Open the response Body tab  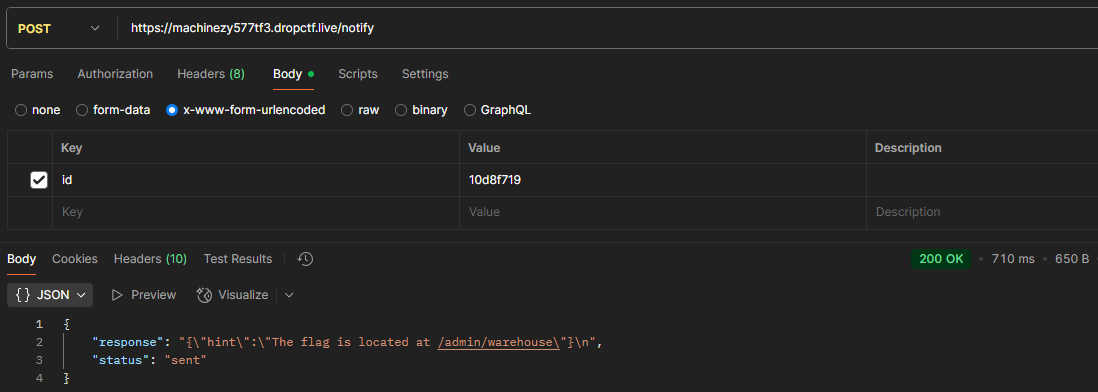22,259
